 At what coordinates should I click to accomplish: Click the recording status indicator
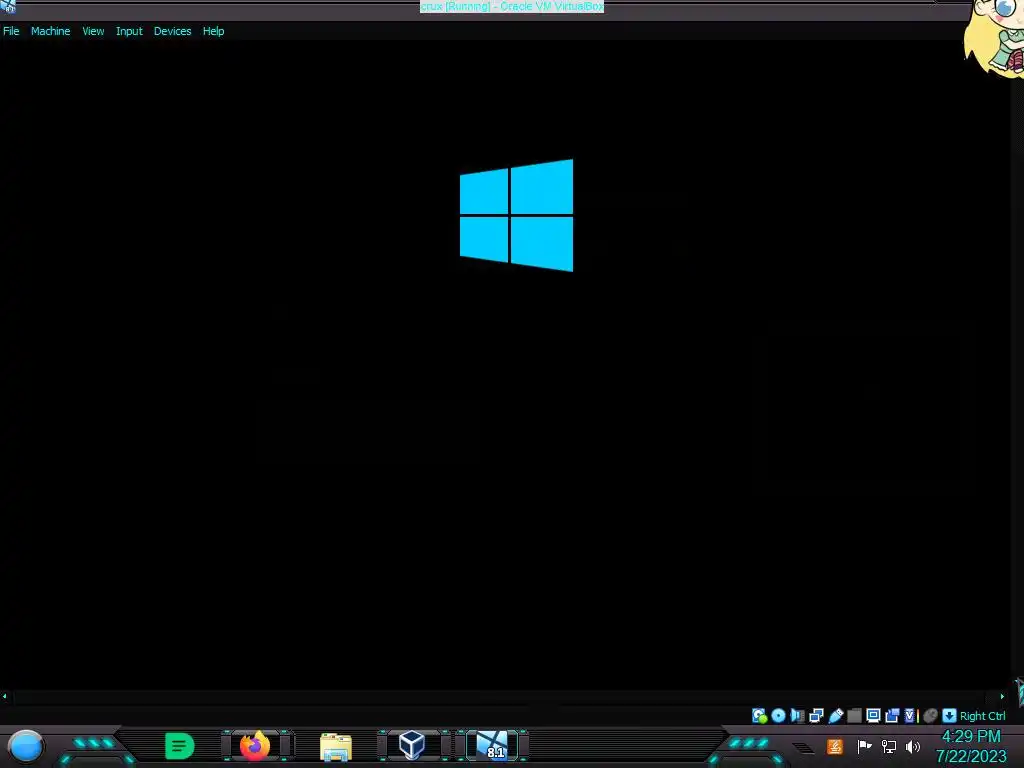click(892, 716)
